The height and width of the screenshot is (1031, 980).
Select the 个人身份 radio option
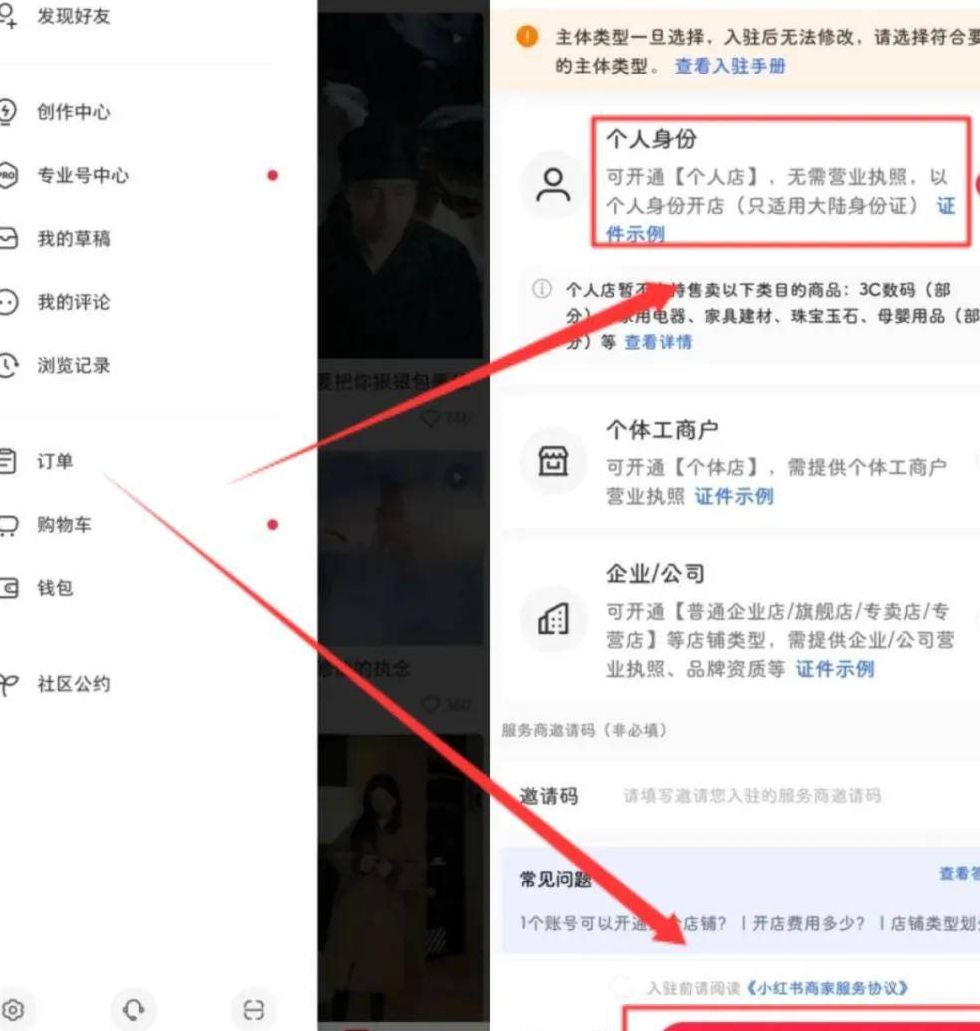coord(976,186)
